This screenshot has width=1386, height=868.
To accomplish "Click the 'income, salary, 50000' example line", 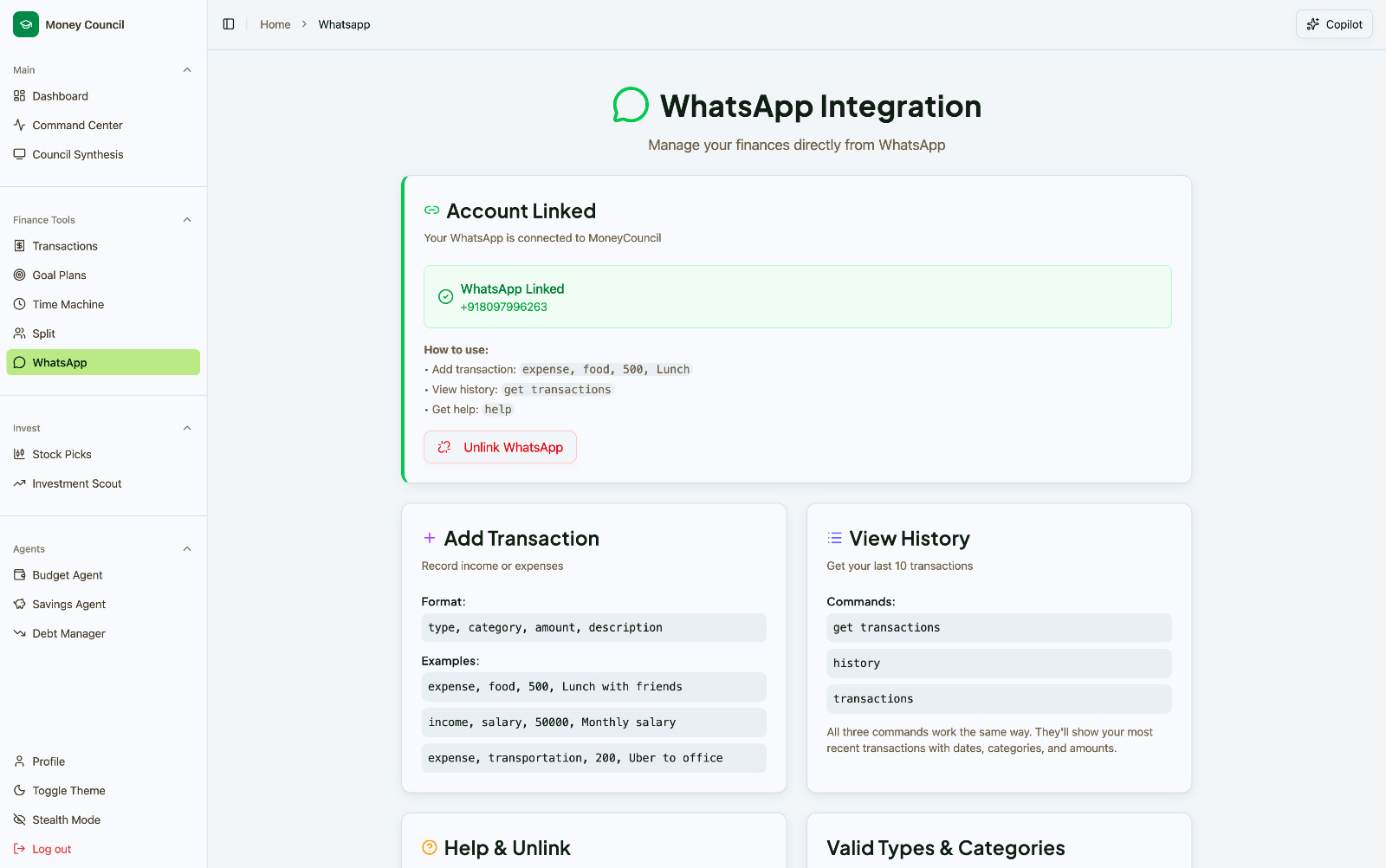I will tap(594, 722).
